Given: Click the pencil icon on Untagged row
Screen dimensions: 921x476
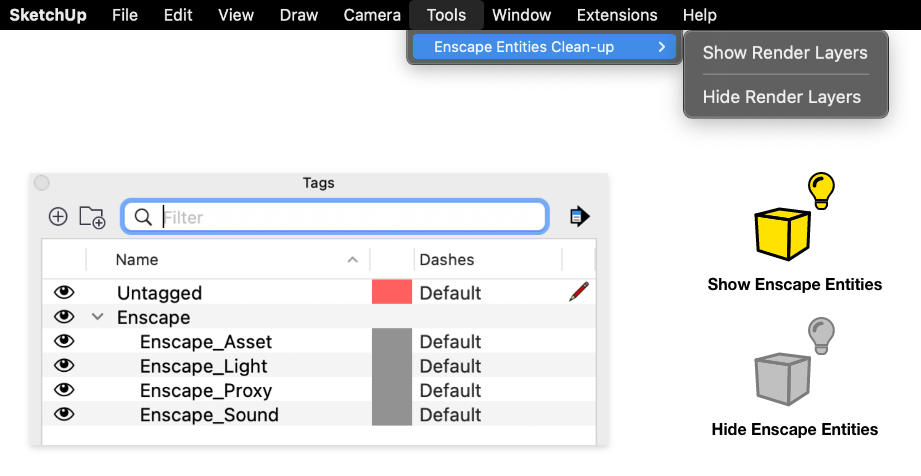Looking at the screenshot, I should click(x=578, y=292).
